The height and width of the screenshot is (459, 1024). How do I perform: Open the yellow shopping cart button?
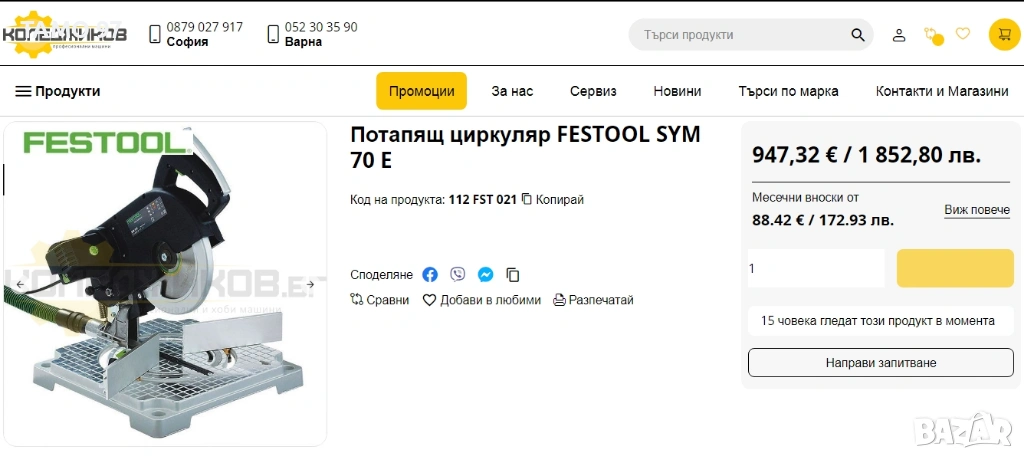[1004, 35]
